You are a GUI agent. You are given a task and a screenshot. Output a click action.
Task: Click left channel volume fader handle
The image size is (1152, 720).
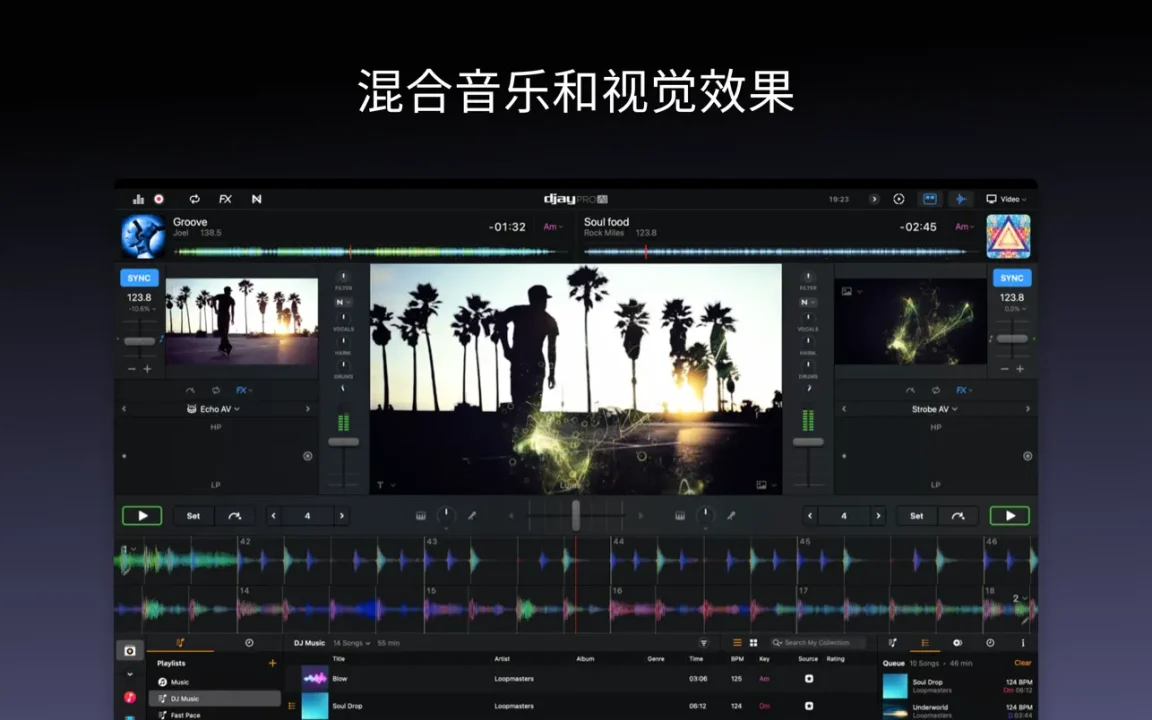343,442
